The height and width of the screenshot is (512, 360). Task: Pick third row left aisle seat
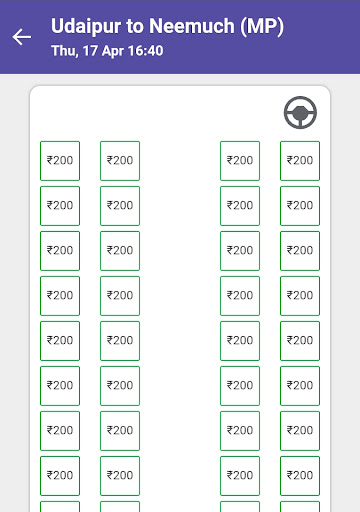(x=120, y=251)
